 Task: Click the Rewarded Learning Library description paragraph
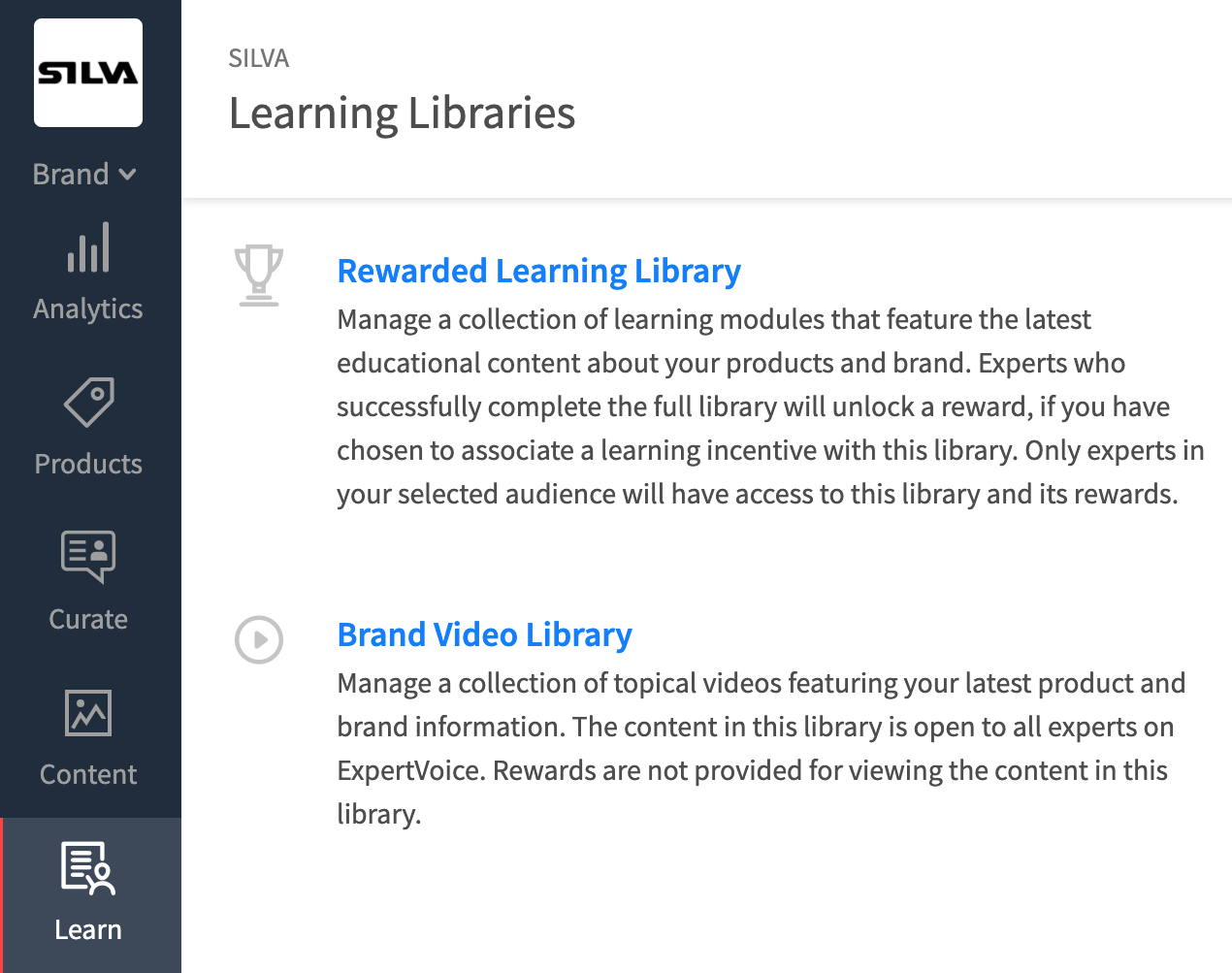point(770,406)
